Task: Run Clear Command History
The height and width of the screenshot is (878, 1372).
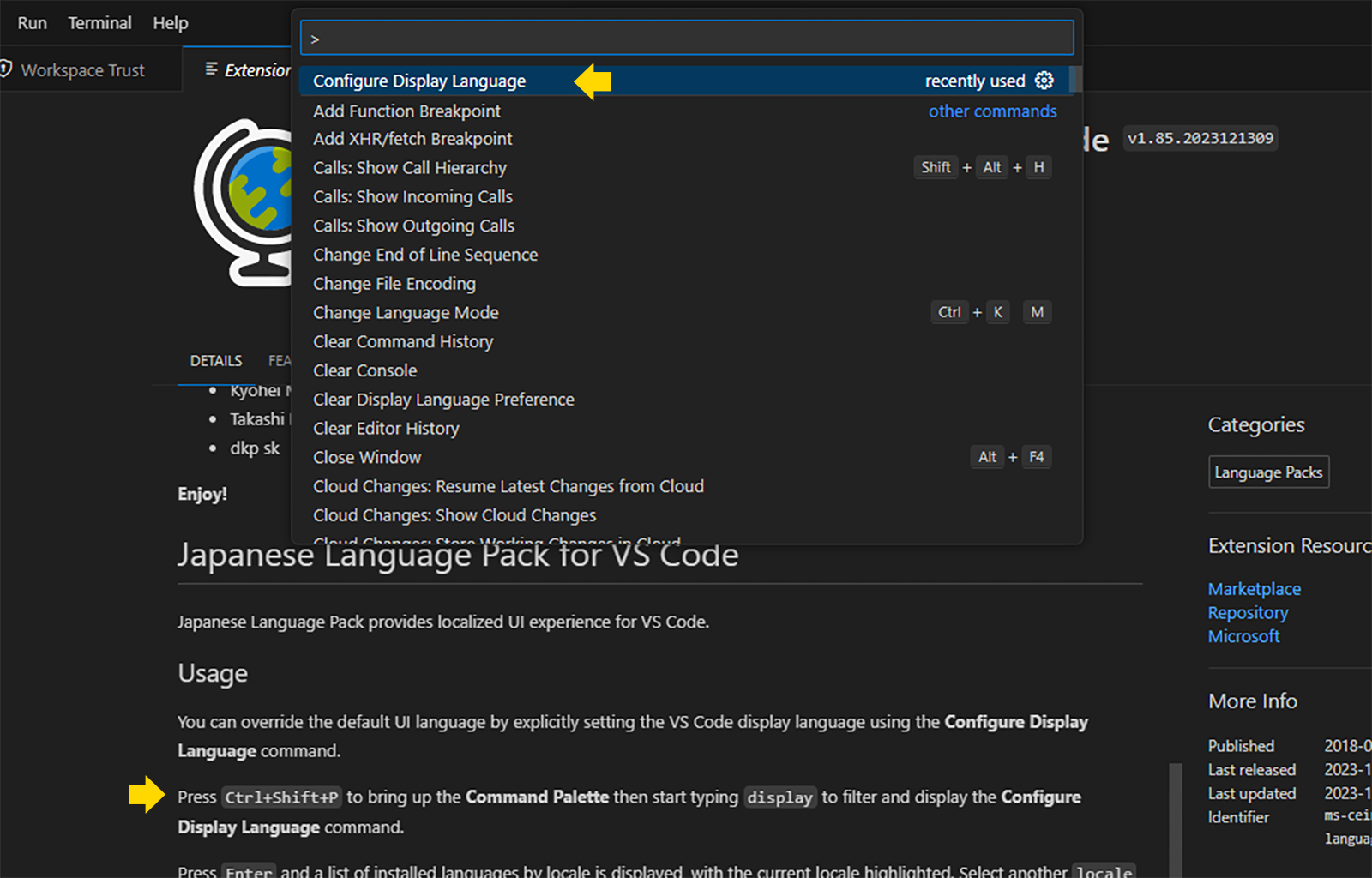Action: pos(683,342)
